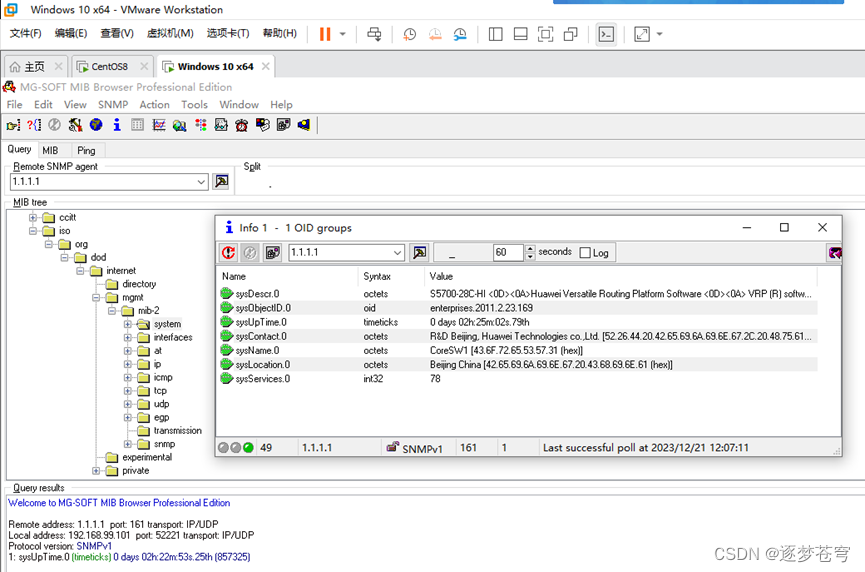This screenshot has height=572, width=865.
Task: Select the sysName.0 row
Action: 517,350
